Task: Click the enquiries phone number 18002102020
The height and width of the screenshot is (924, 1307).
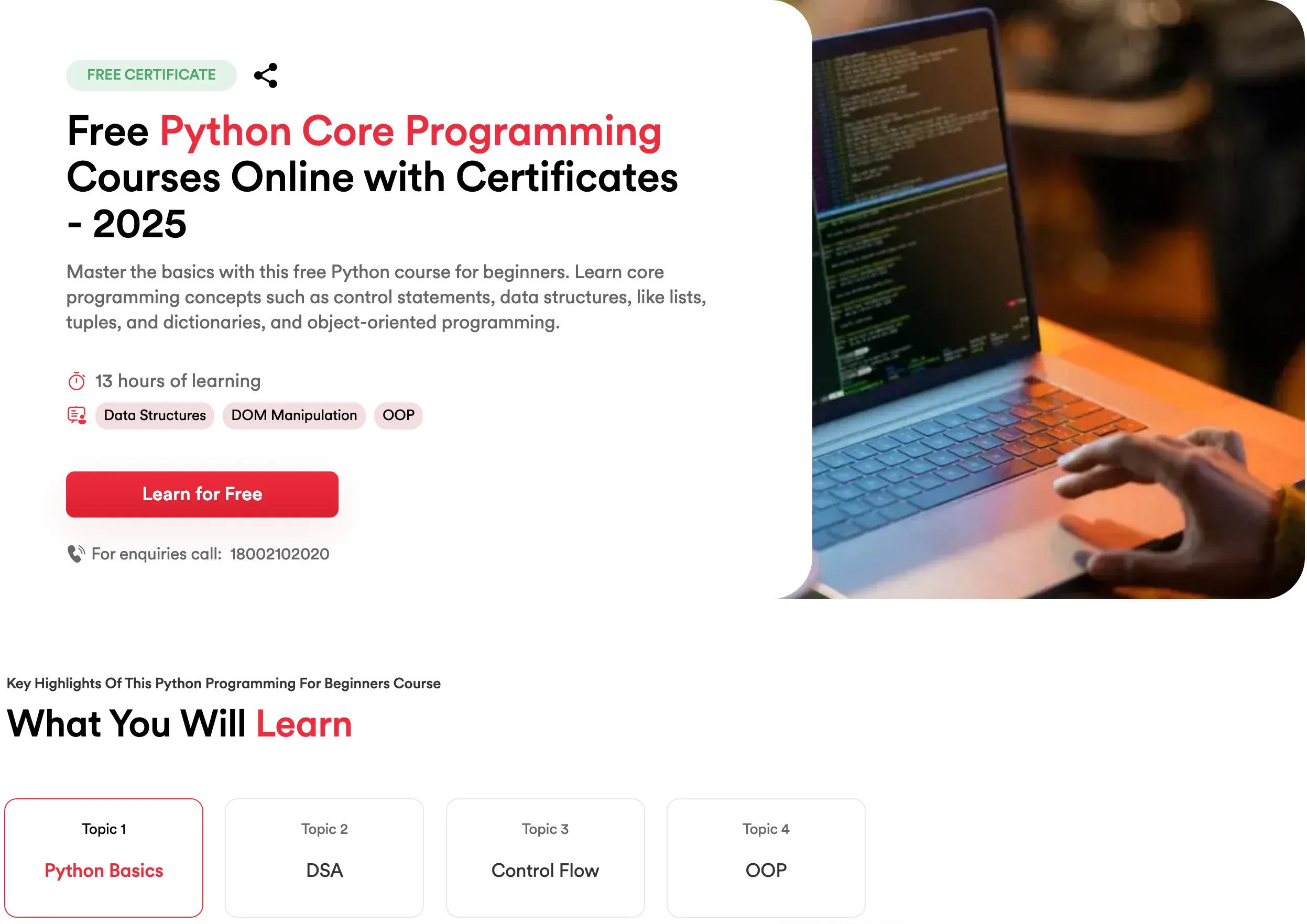Action: [279, 554]
